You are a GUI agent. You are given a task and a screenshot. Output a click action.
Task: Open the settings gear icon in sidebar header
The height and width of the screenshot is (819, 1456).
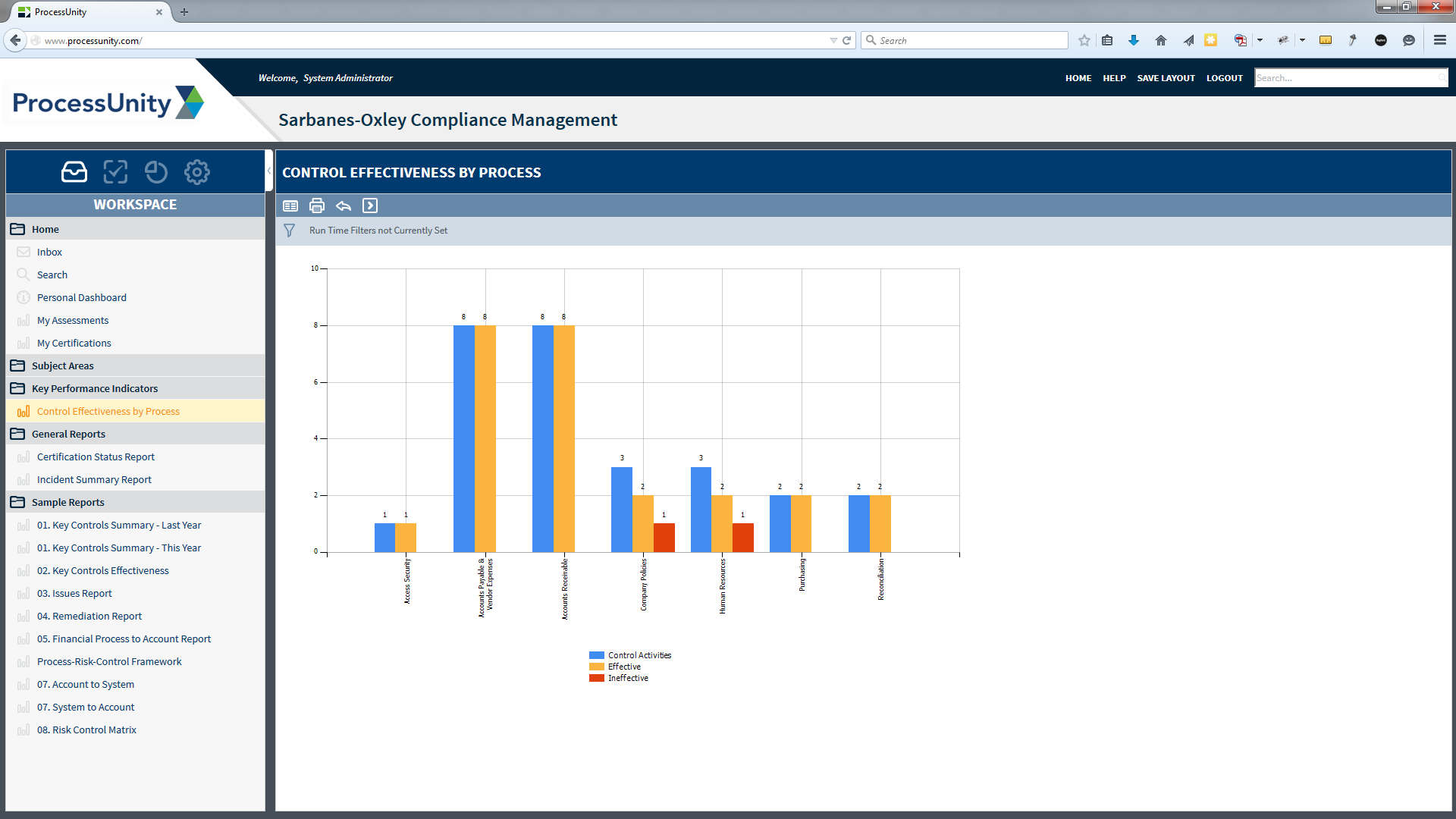coord(197,172)
